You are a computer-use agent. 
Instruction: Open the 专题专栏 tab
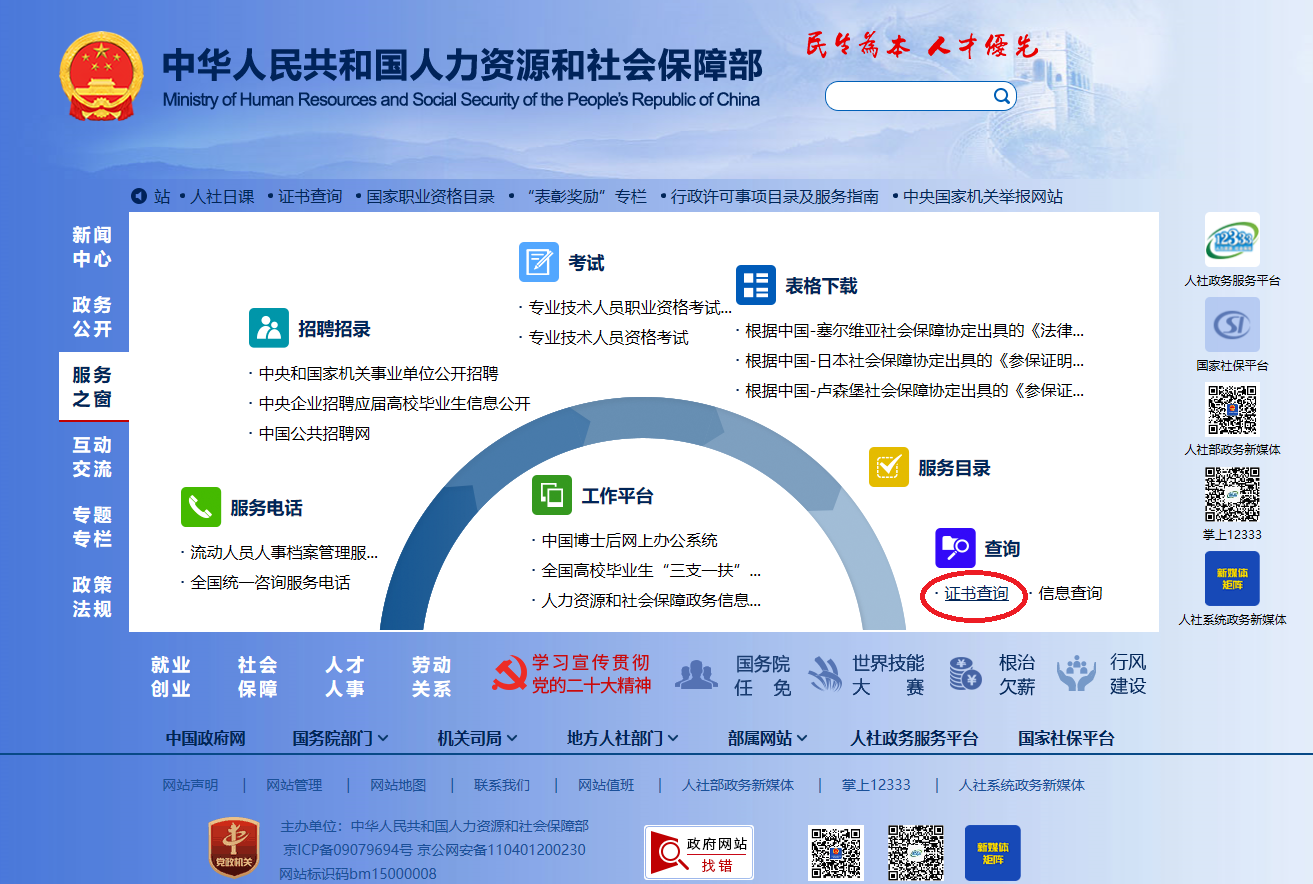92,527
